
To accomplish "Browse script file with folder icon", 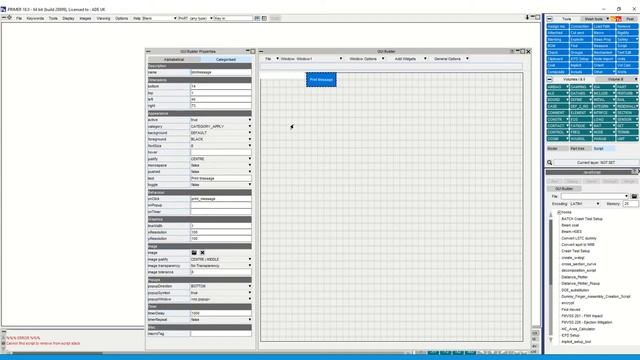I will 634,196.
